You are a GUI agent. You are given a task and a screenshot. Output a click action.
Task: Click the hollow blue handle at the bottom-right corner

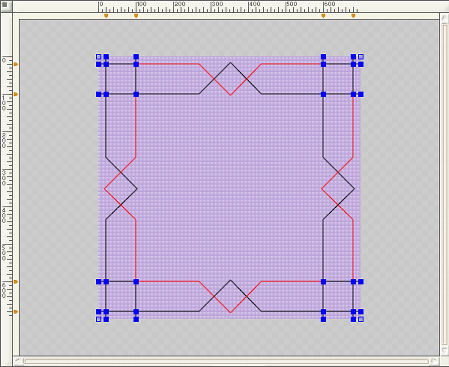[x=361, y=319]
